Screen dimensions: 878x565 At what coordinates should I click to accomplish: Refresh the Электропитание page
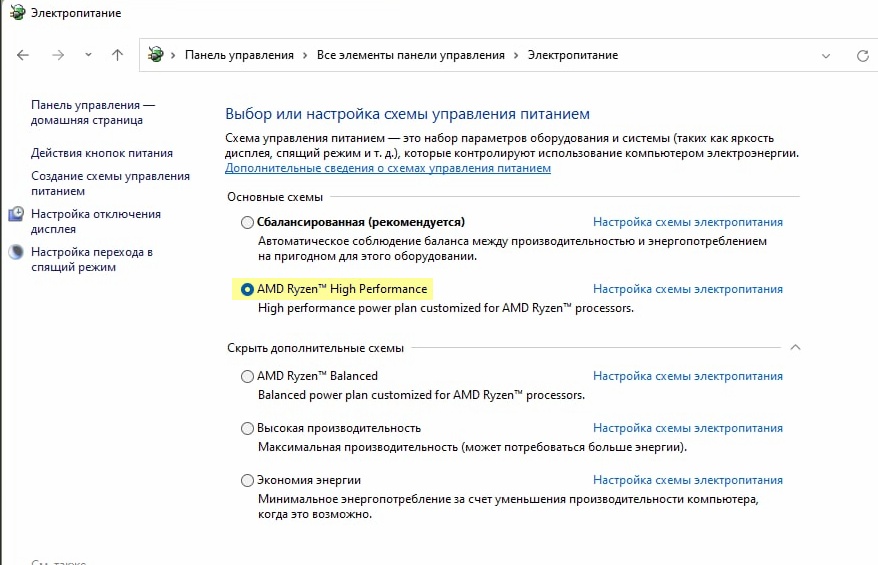coord(862,55)
